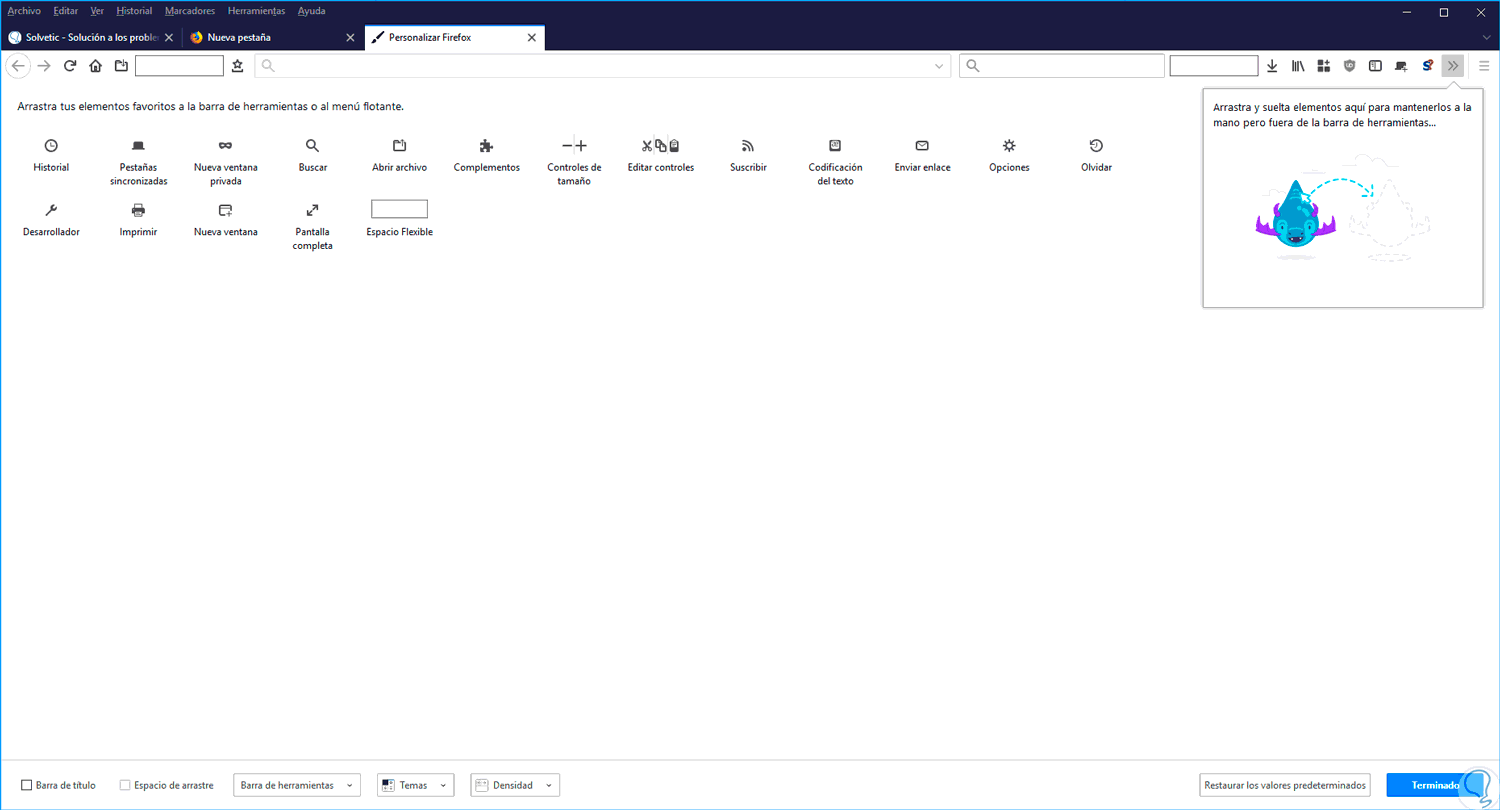This screenshot has height=810, width=1500.
Task: Click the library books toolbar icon
Action: click(x=1298, y=66)
